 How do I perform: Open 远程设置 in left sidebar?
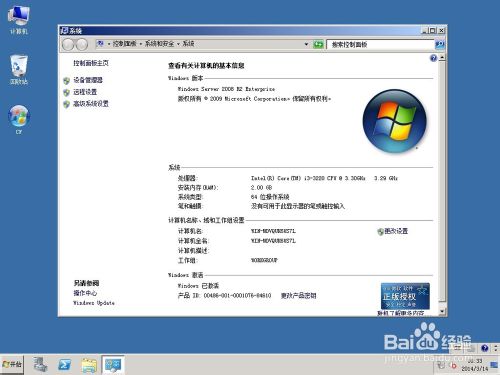tap(85, 92)
